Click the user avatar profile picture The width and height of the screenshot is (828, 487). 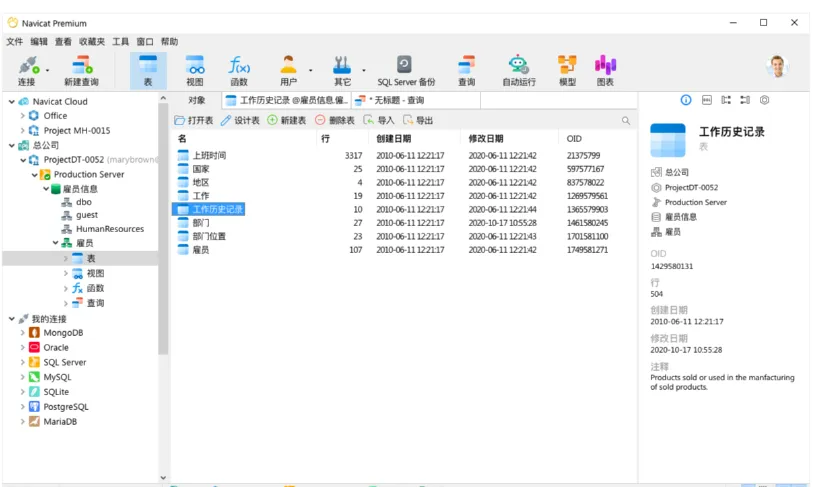coord(778,67)
